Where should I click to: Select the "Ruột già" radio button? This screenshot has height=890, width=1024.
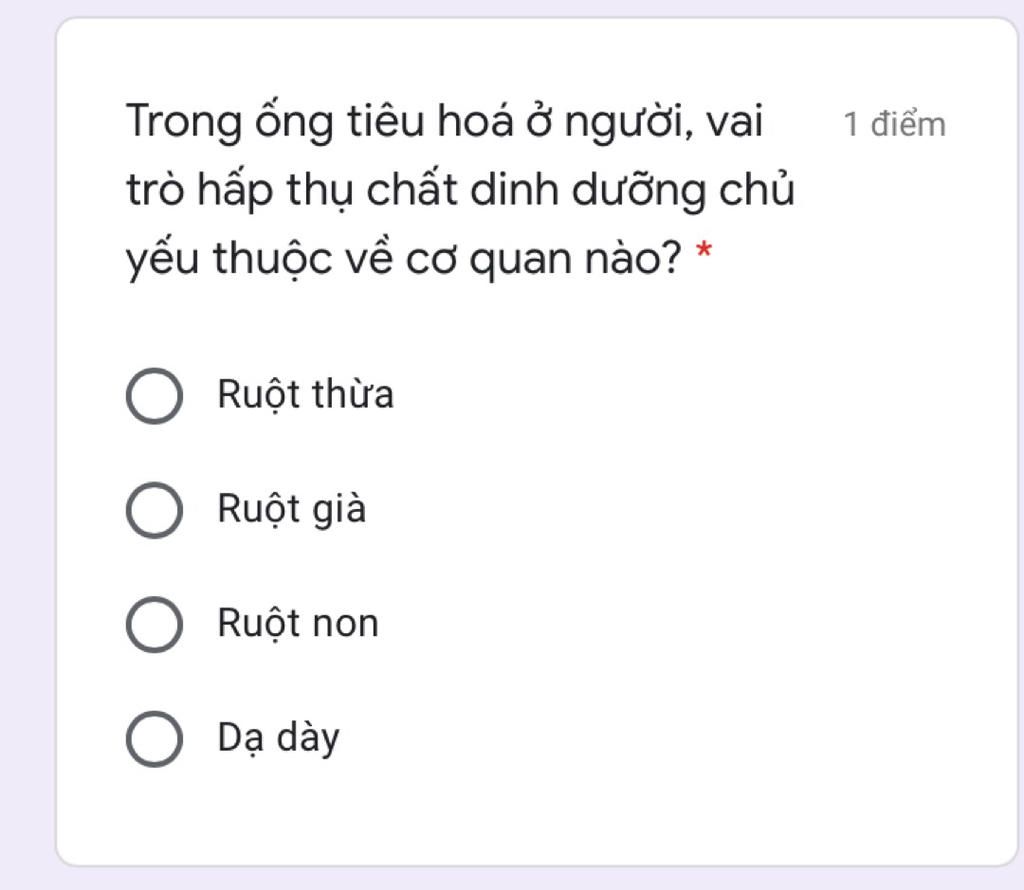154,511
